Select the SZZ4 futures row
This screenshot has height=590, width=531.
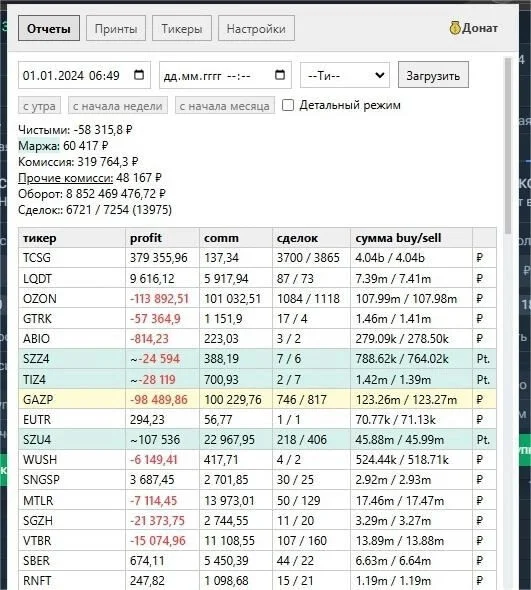click(257, 359)
